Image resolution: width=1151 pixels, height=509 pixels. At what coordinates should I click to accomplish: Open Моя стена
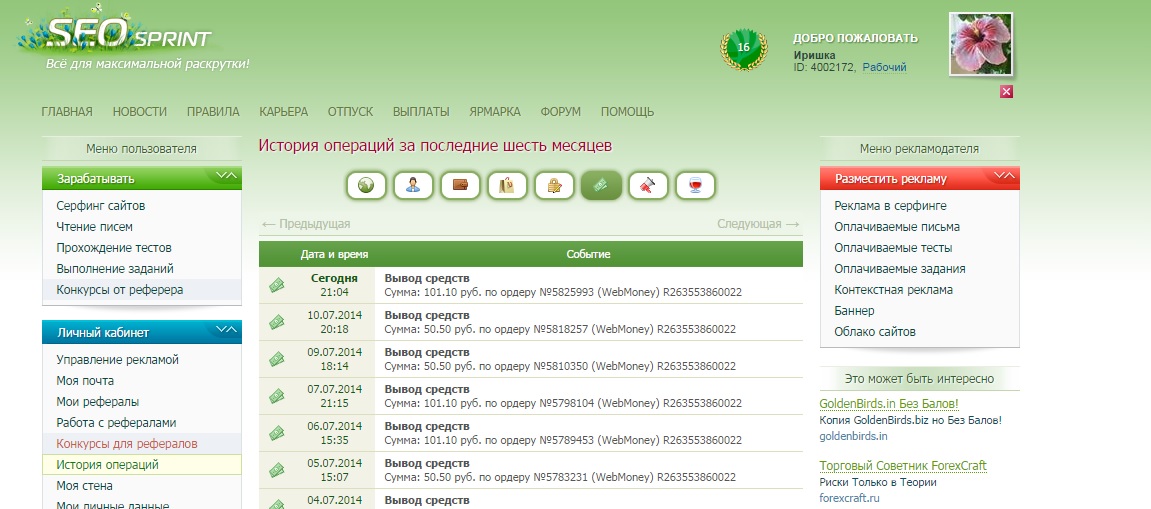click(84, 485)
